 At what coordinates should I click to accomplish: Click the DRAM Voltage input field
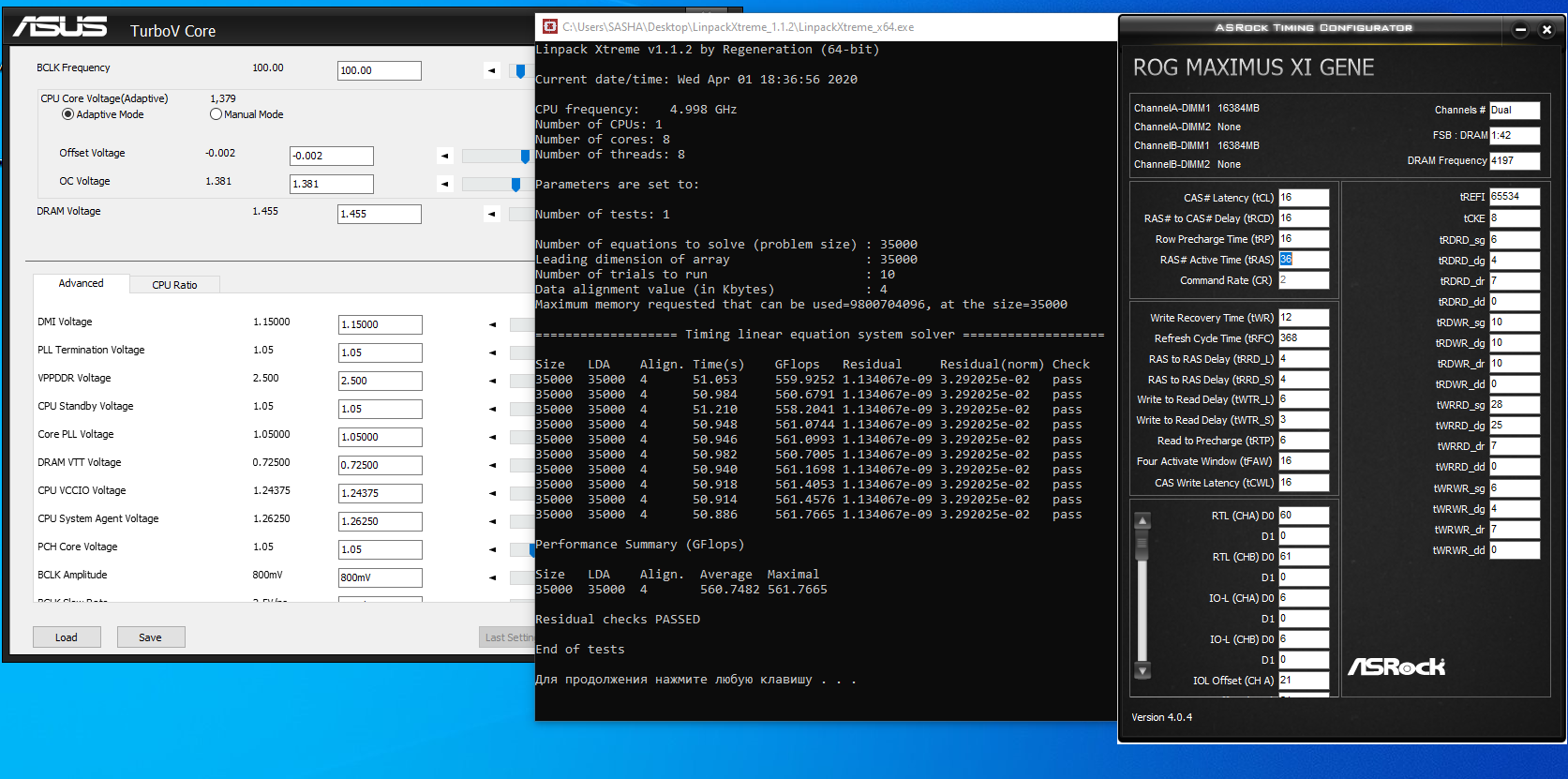(x=379, y=214)
